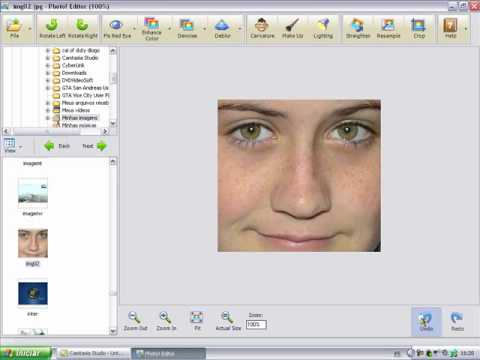Open the File button dropdown arrow
480x360 pixels.
(x=30, y=29)
